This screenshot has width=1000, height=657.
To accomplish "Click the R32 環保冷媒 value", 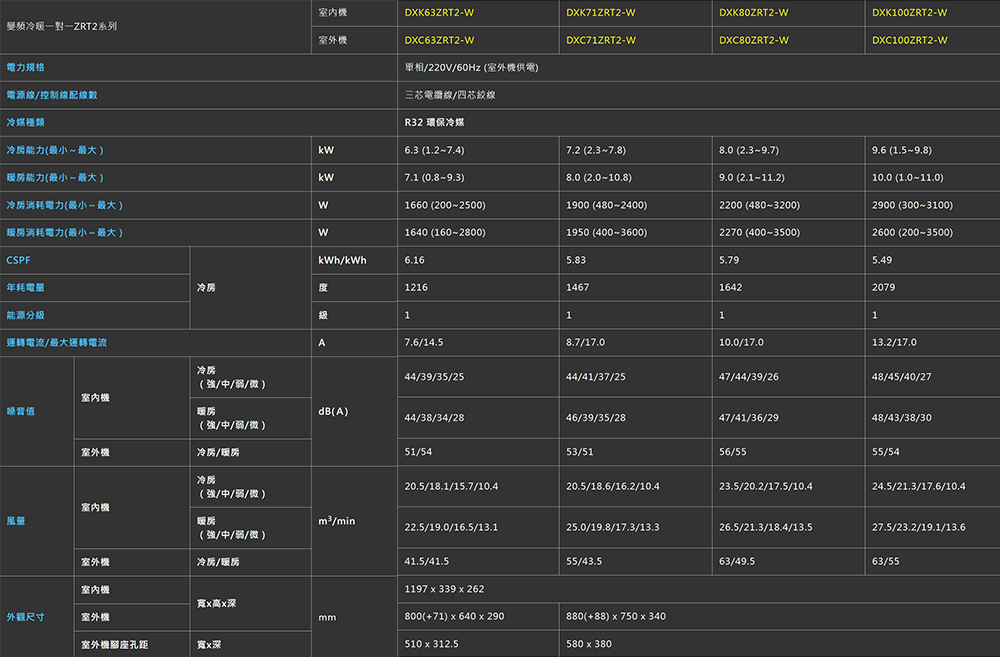I will point(434,122).
